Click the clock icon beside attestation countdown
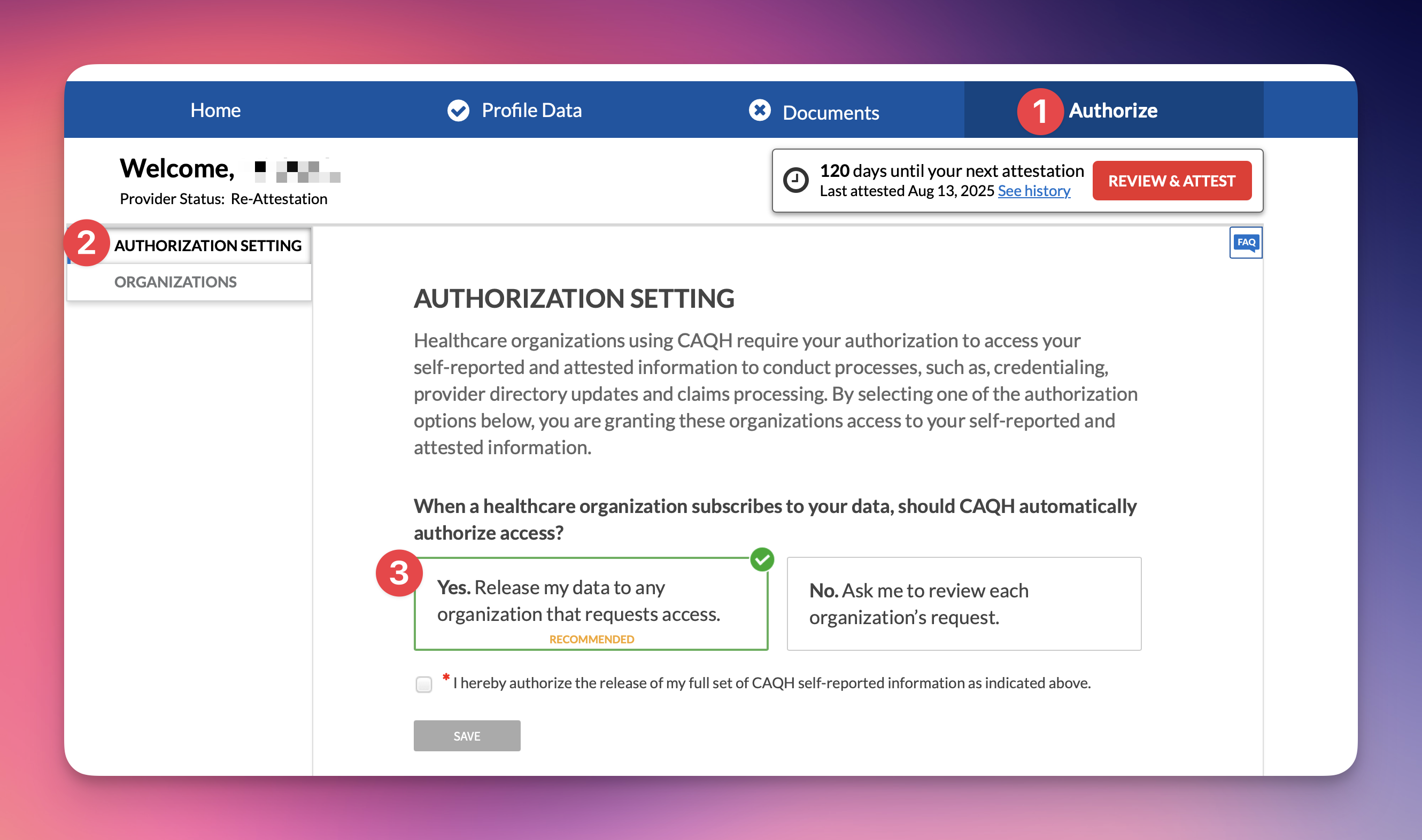 click(x=796, y=180)
